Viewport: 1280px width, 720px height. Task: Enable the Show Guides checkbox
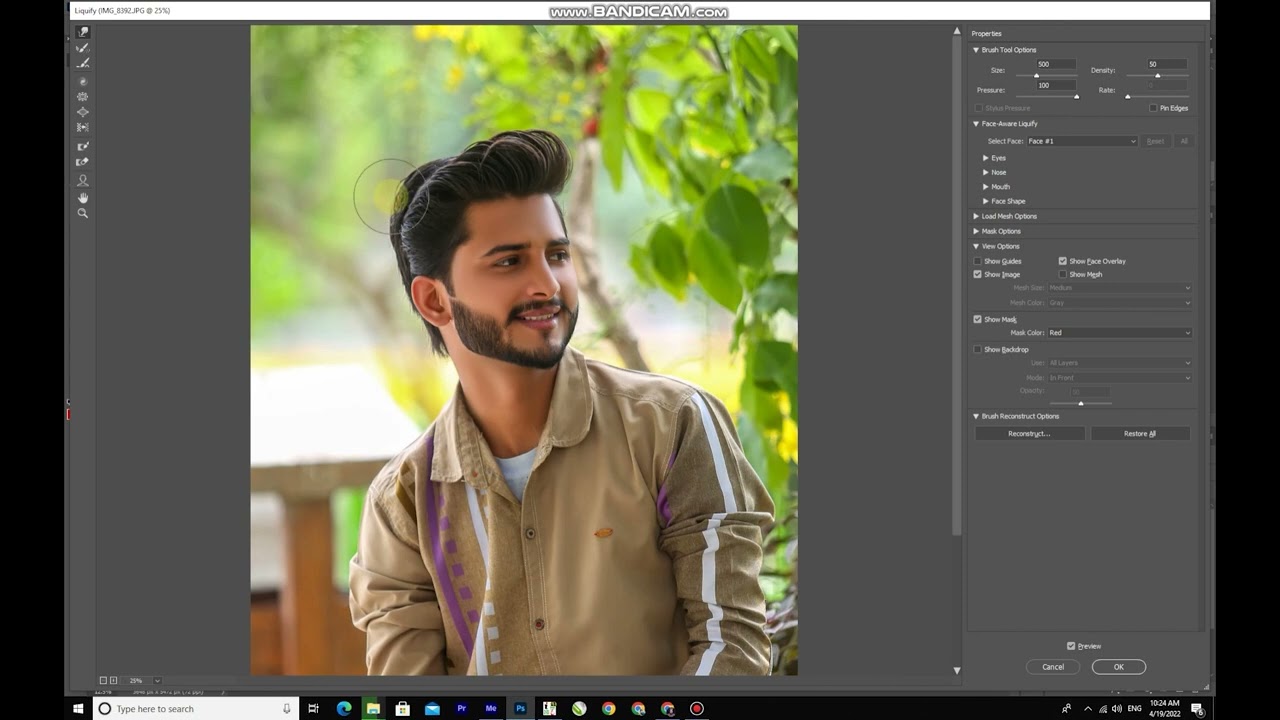(978, 261)
